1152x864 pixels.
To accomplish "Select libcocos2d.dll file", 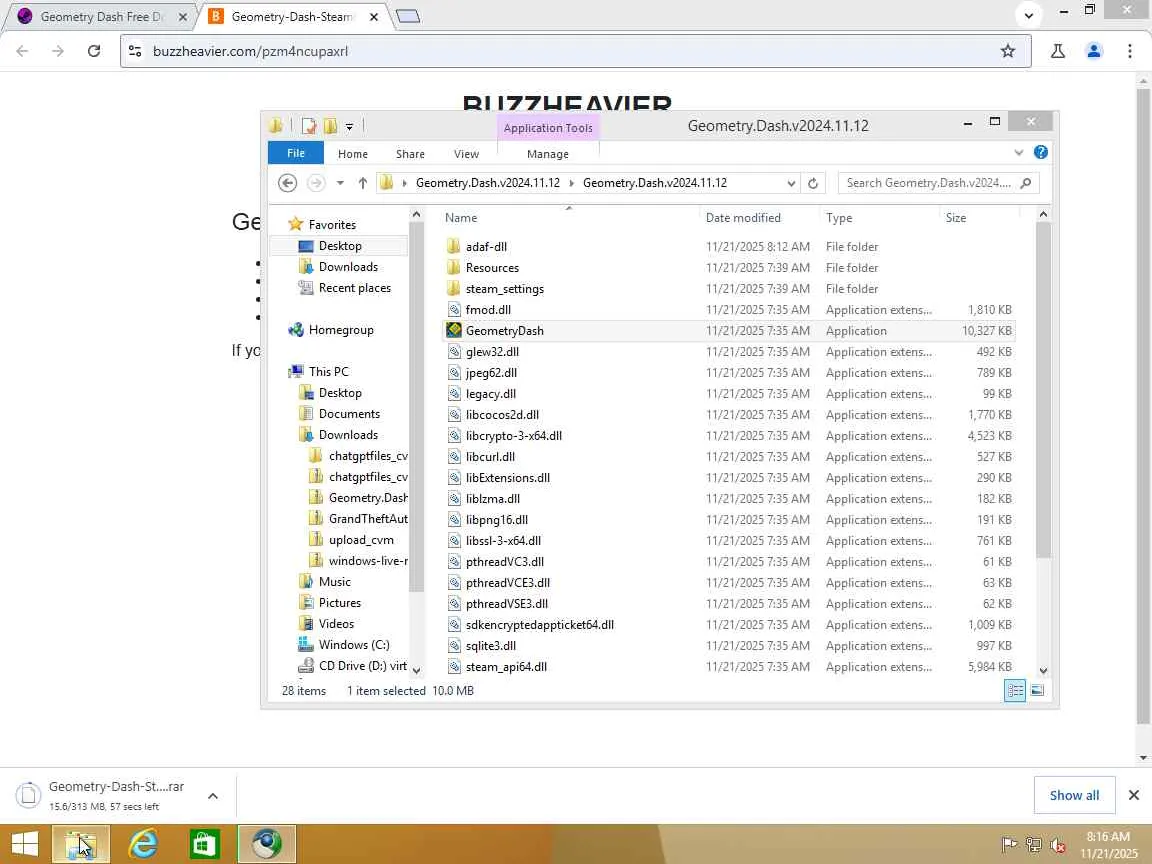I will point(502,414).
